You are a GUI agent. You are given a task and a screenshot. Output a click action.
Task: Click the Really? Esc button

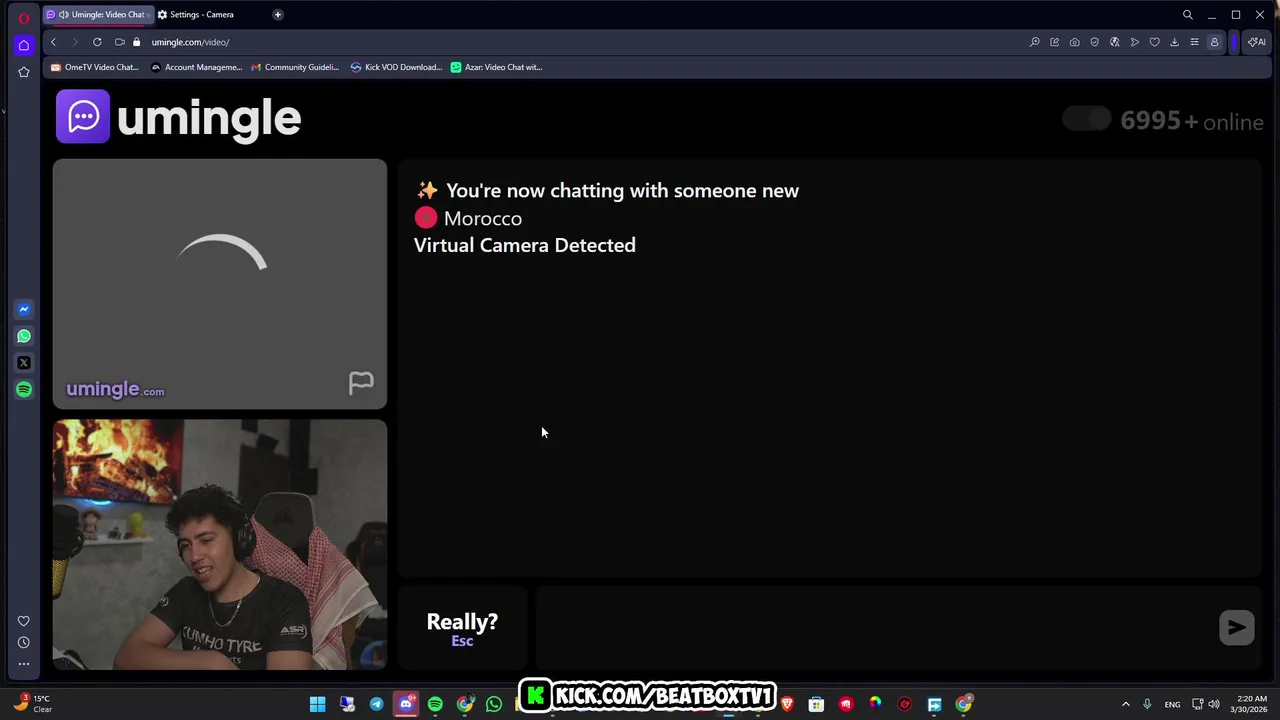(462, 629)
